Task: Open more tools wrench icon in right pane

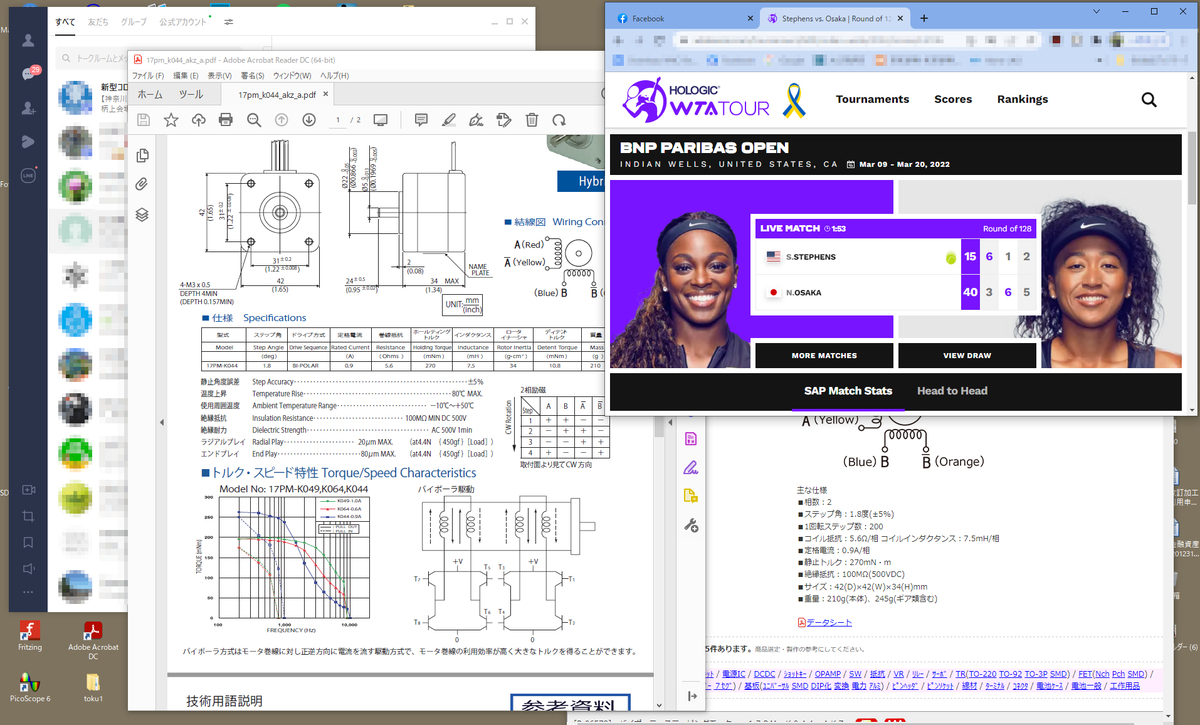Action: click(690, 525)
